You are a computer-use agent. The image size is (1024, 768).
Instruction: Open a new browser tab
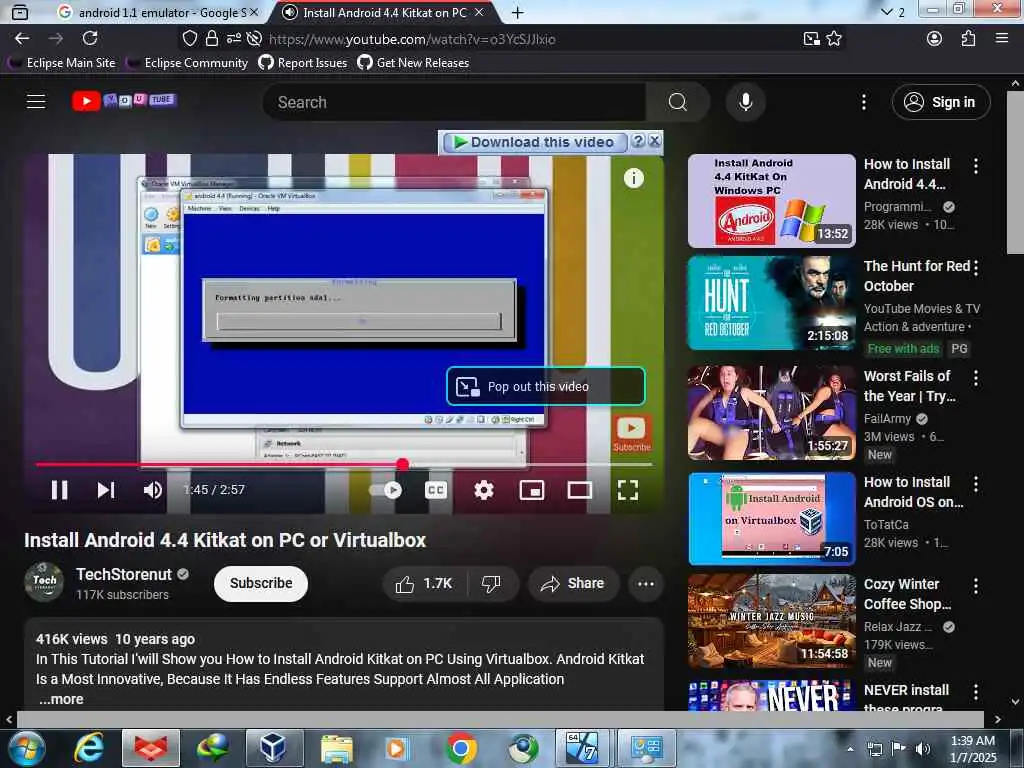pyautogui.click(x=517, y=12)
